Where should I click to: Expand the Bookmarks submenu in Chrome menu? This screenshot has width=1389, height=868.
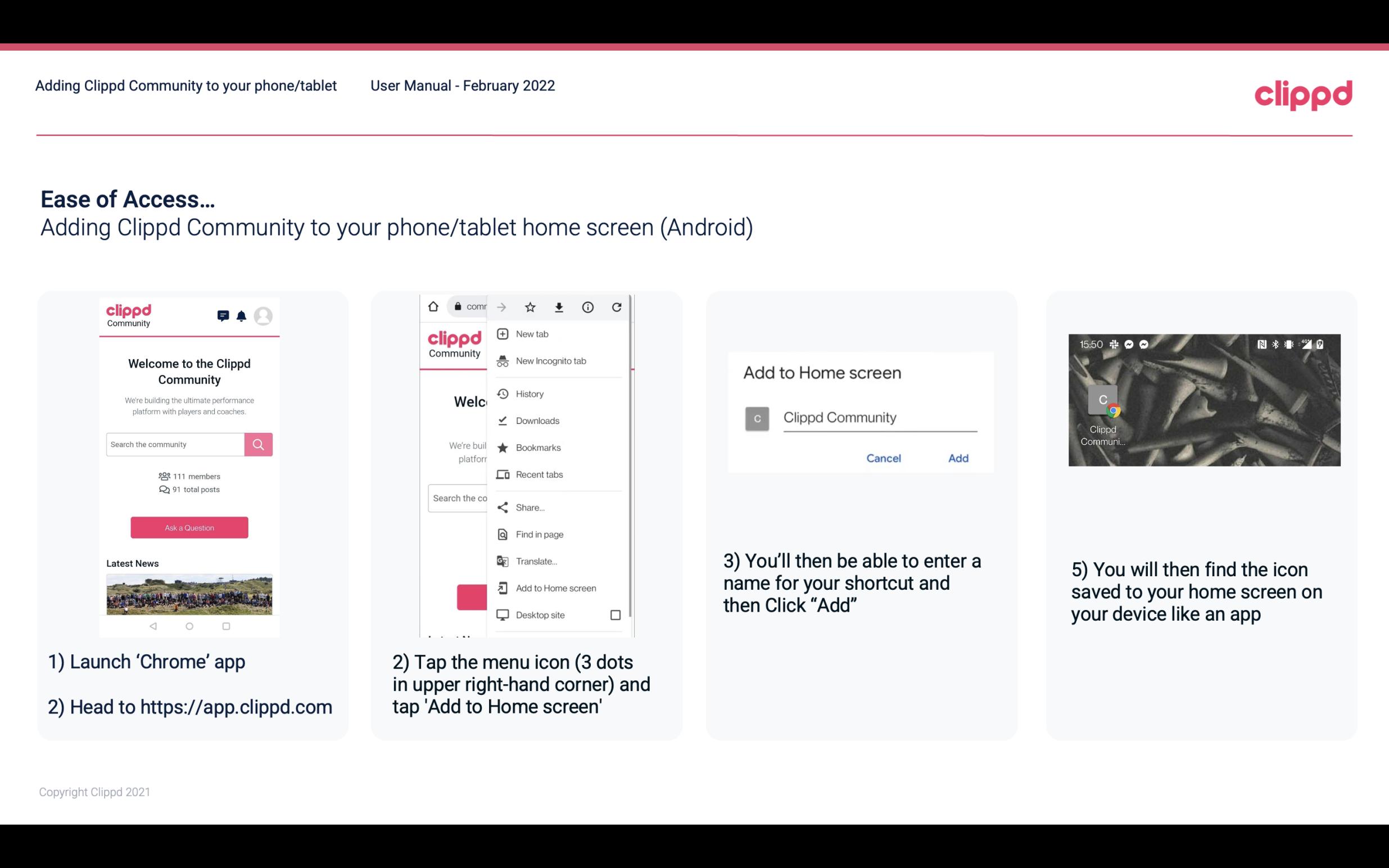pos(539,447)
